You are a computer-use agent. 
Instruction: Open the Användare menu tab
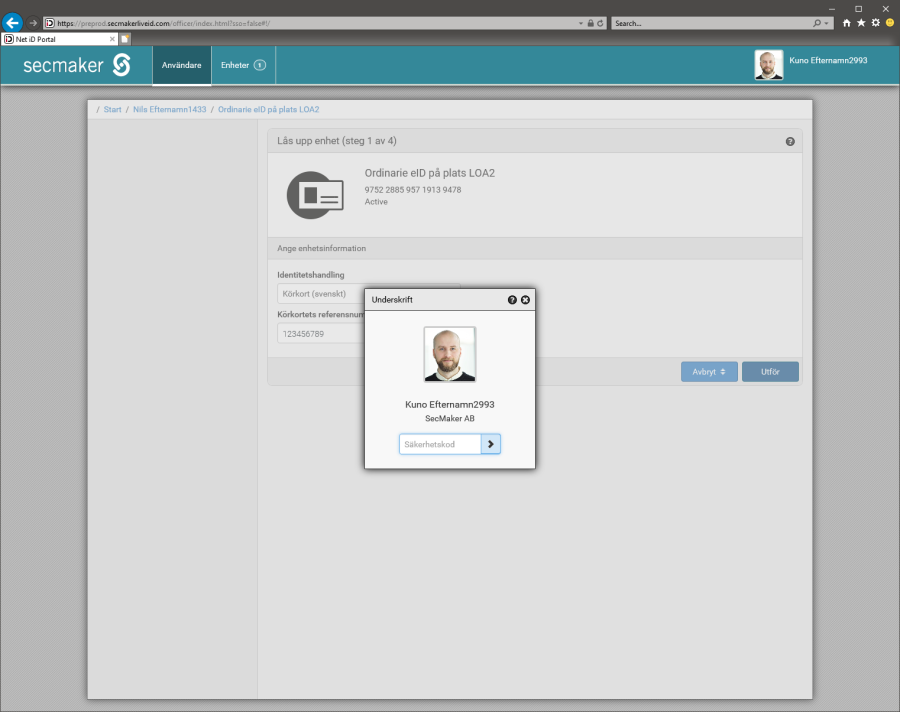181,65
